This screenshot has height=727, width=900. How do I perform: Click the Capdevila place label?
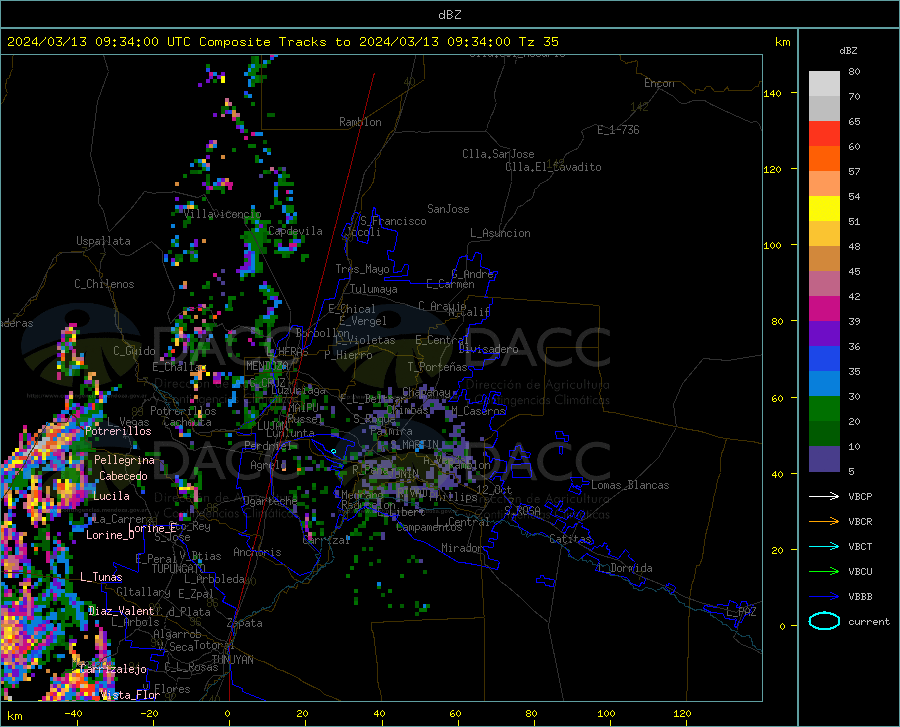295,231
